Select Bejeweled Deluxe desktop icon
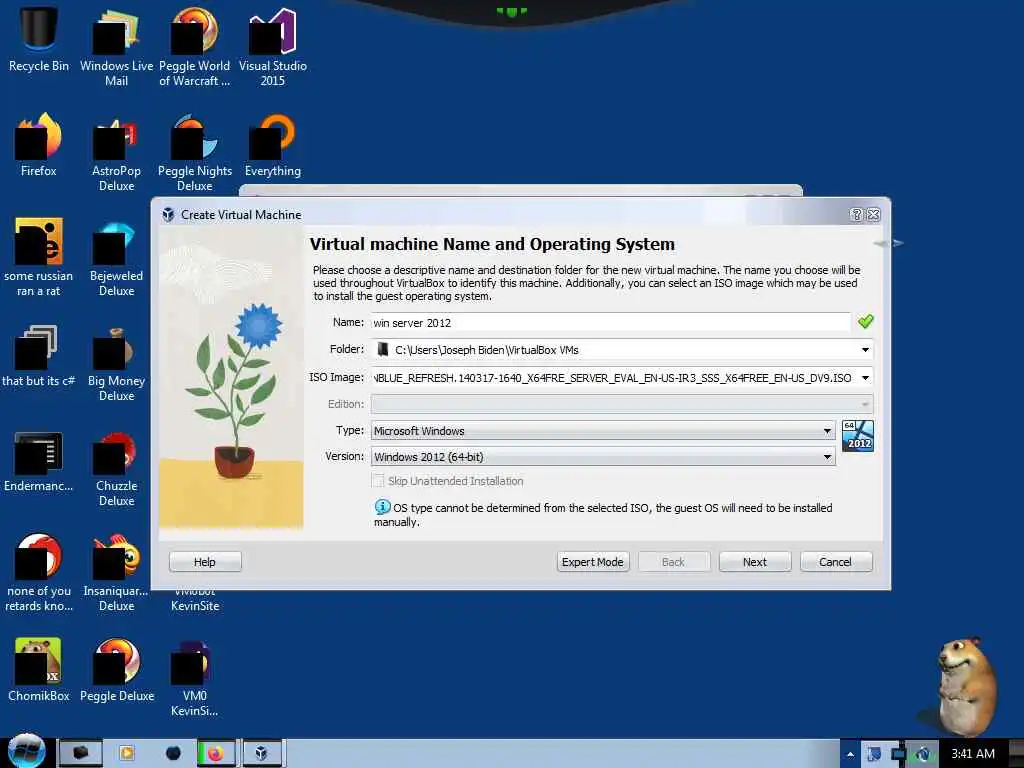1024x768 pixels. pos(116,257)
